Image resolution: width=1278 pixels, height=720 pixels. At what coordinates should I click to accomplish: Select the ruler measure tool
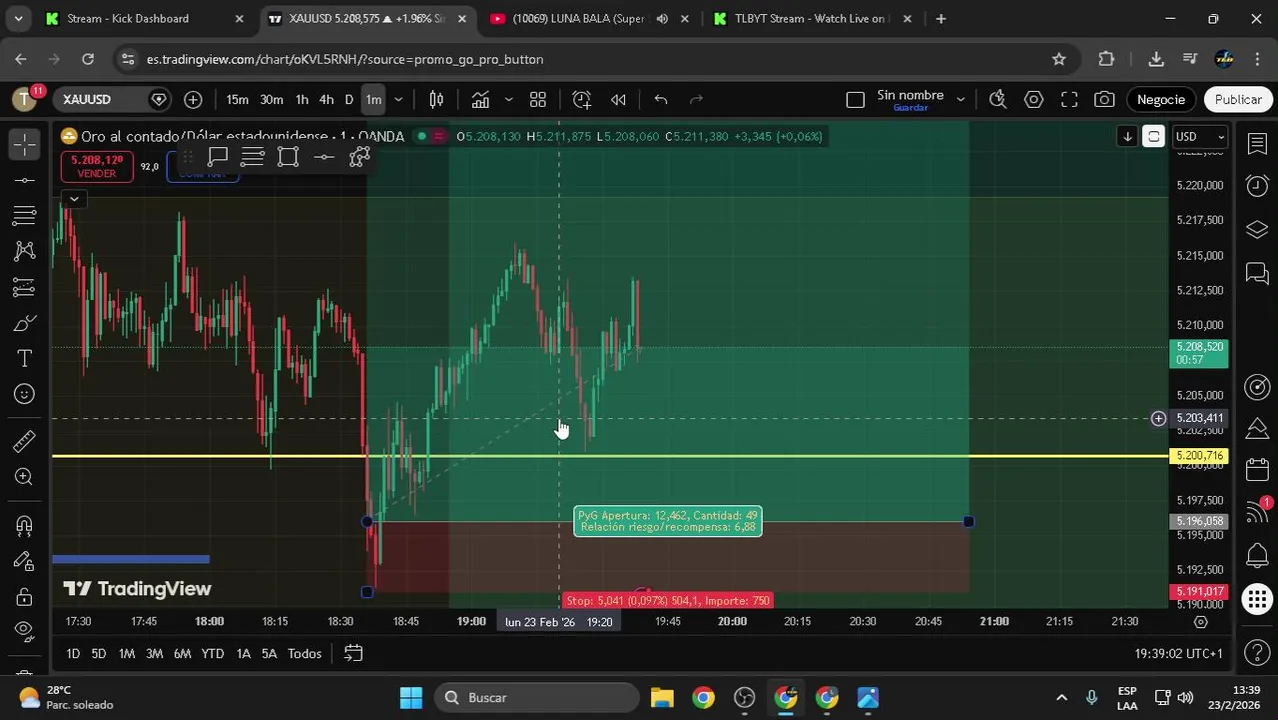25,441
